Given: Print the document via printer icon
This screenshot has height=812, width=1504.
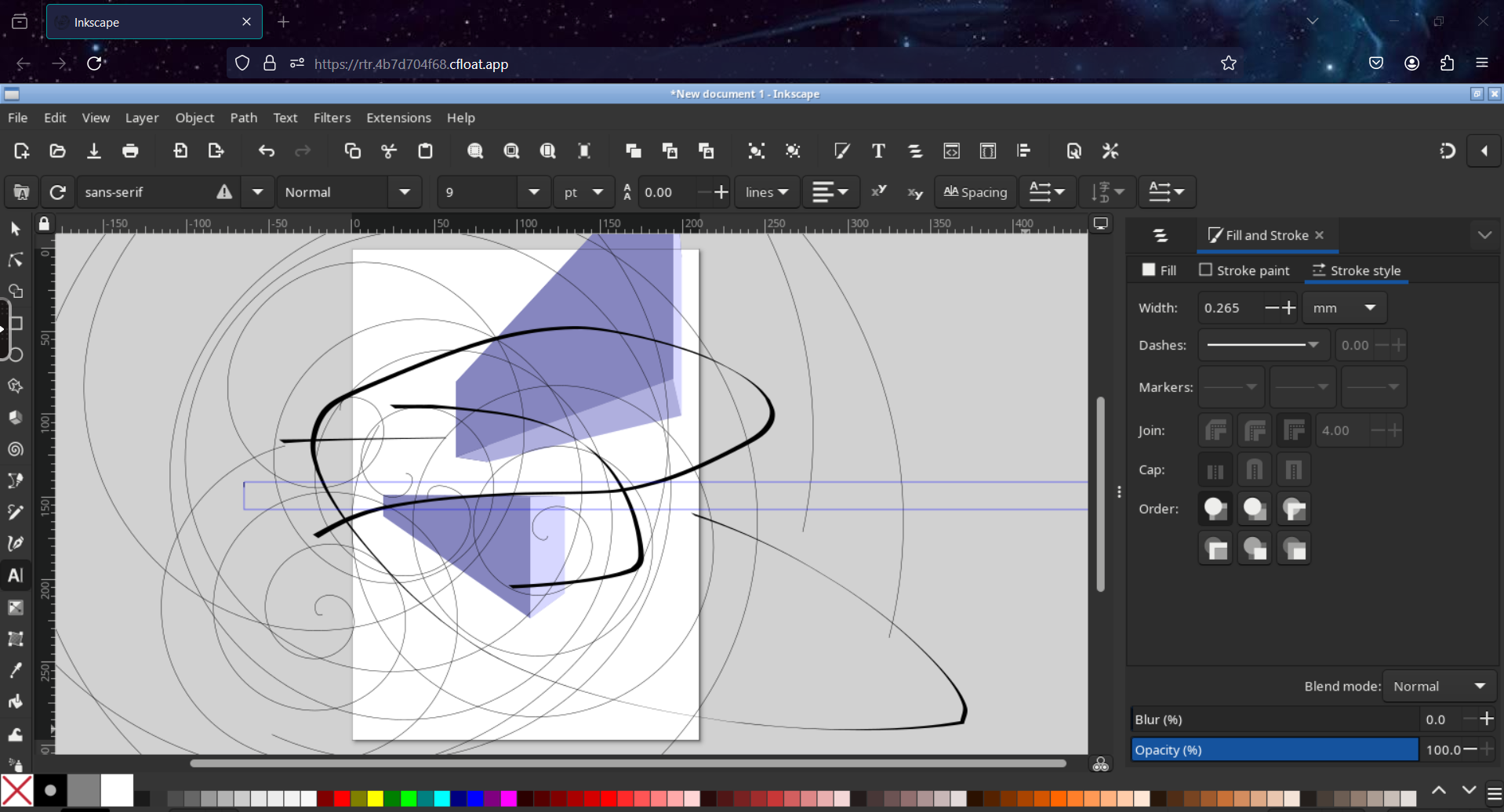Looking at the screenshot, I should 130,151.
